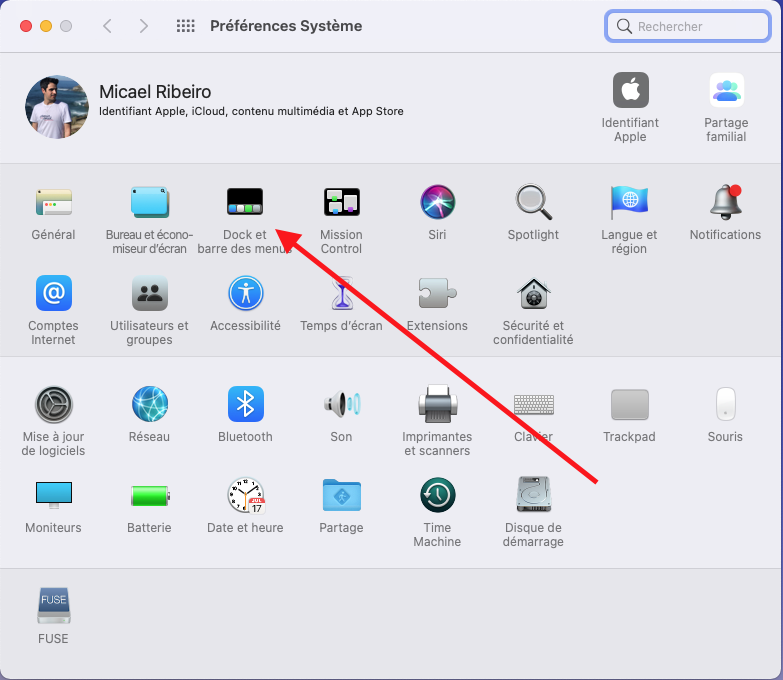The height and width of the screenshot is (680, 783).
Task: Click the Rechercher search field
Action: [688, 26]
